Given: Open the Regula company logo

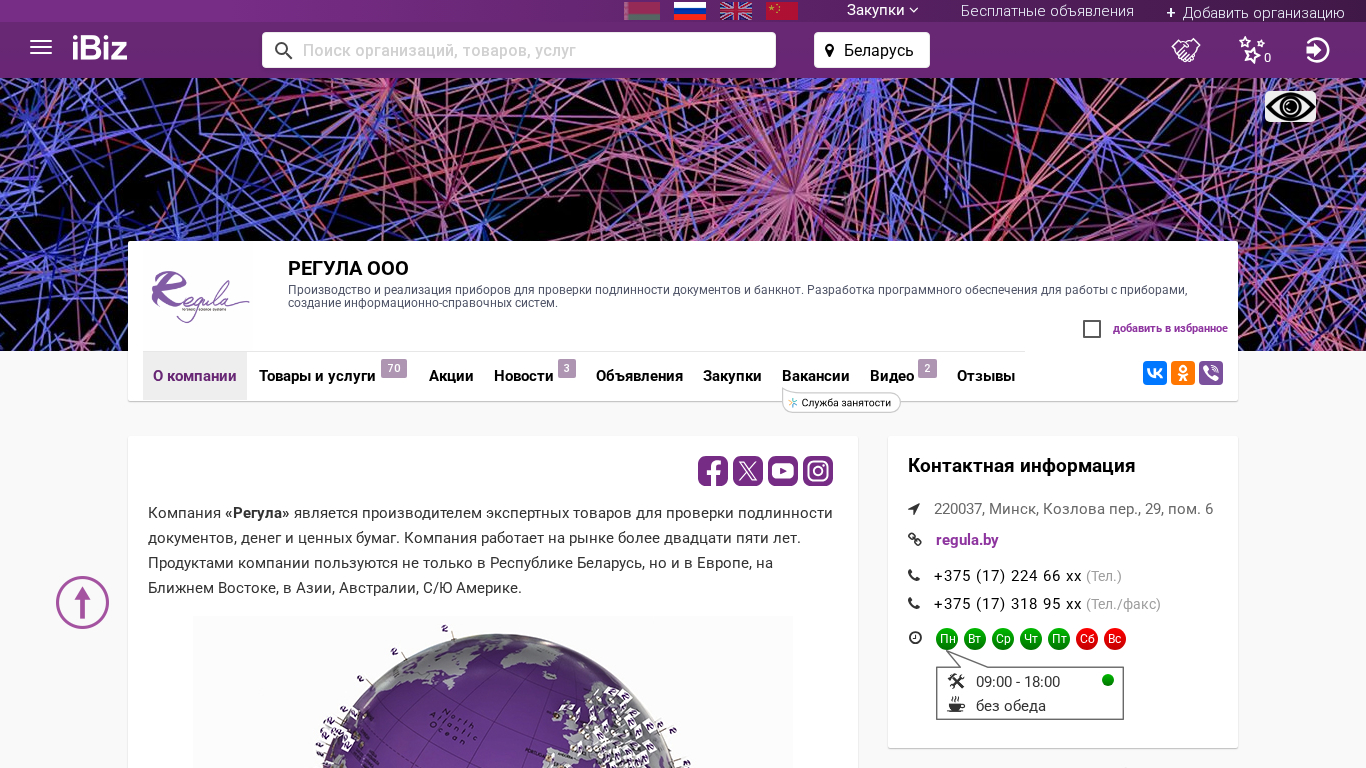Looking at the screenshot, I should pyautogui.click(x=198, y=297).
